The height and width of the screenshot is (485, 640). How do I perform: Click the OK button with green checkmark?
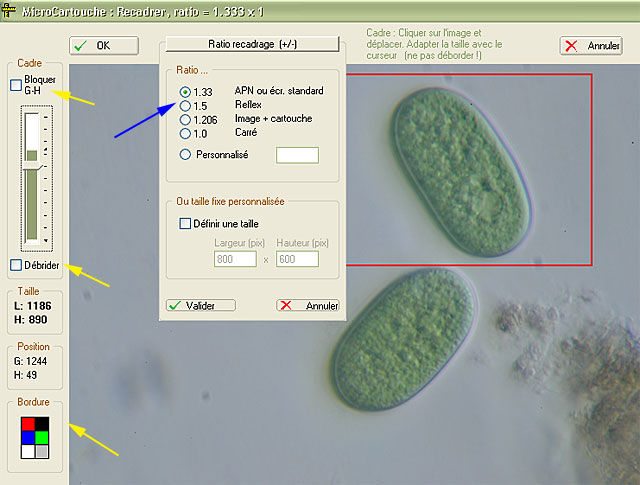[x=104, y=45]
